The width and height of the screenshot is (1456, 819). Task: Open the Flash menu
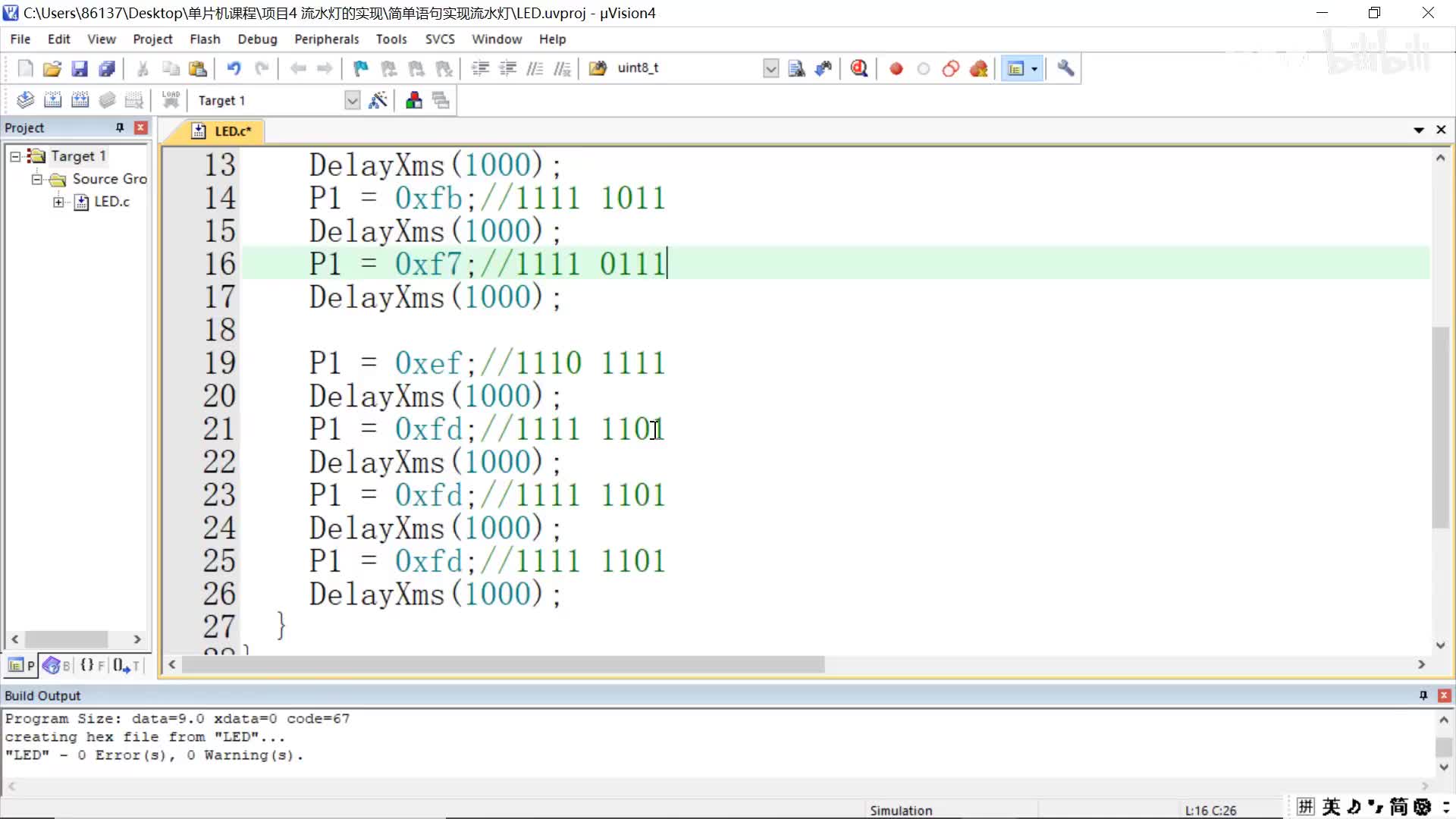tap(205, 39)
